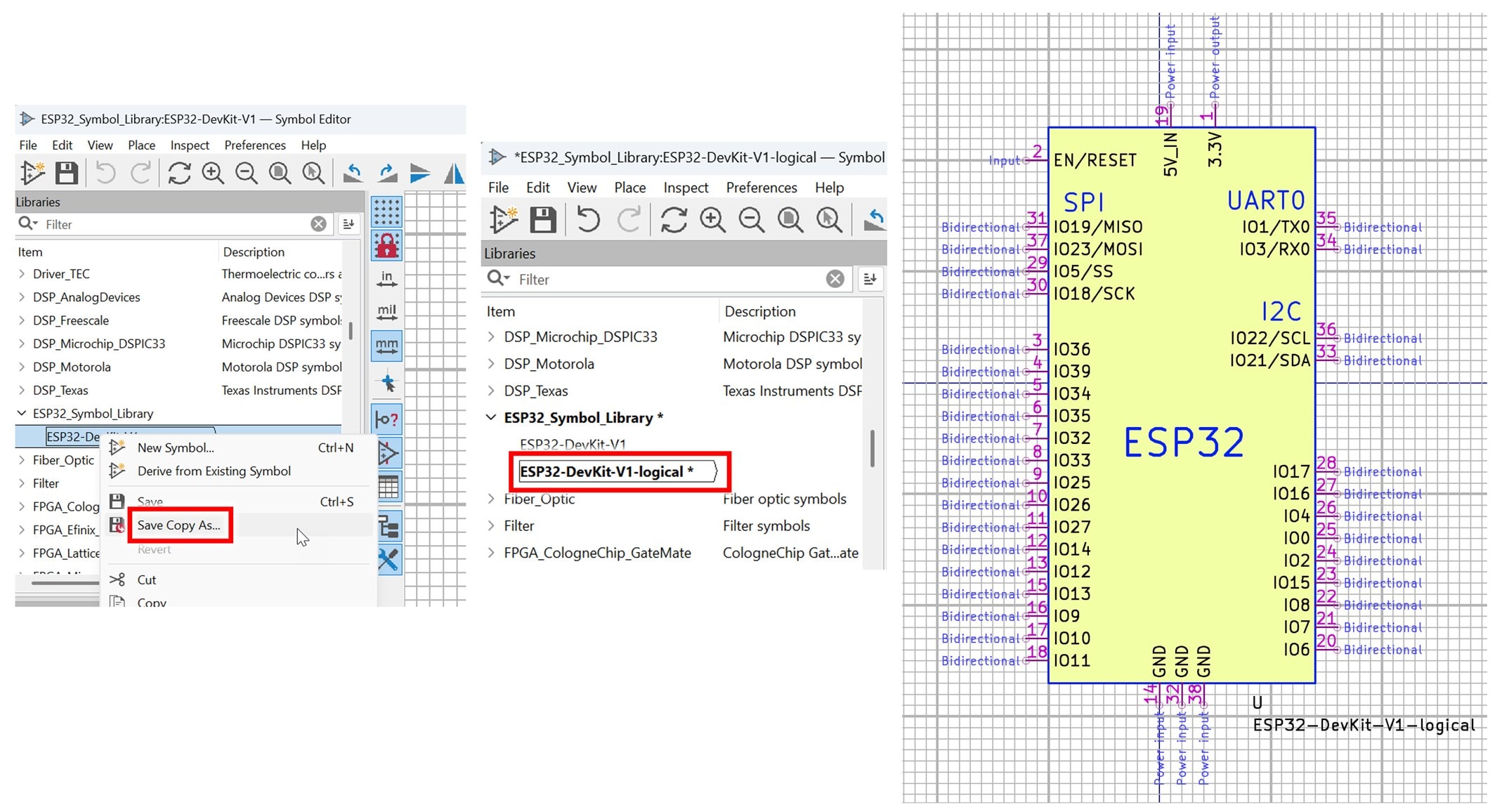1502x812 pixels.
Task: Switch units to inches with 'in' toggle
Action: coord(387,279)
